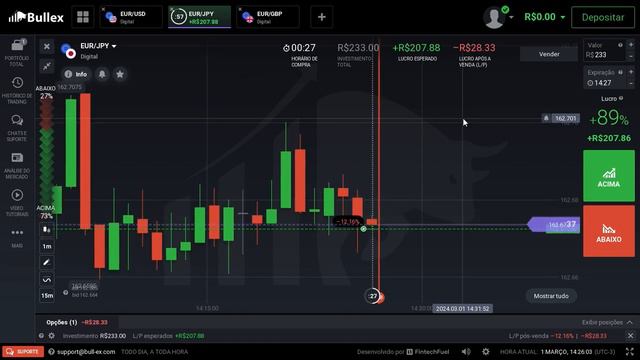Screen dimensions: 640x360
Task: Click expected profit +R$207.88 header
Action: click(416, 48)
